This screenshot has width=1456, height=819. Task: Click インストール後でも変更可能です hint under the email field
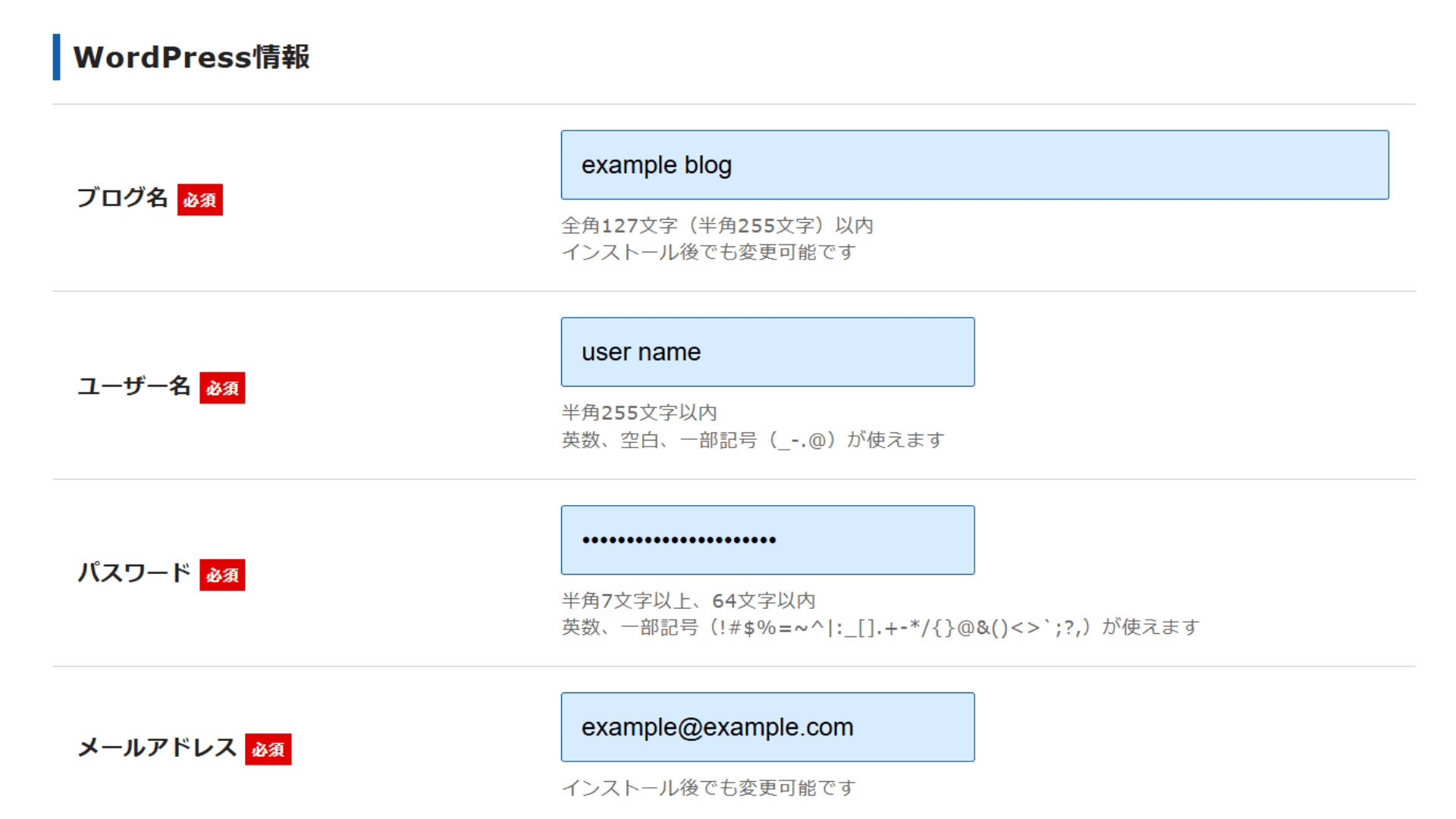tap(709, 788)
